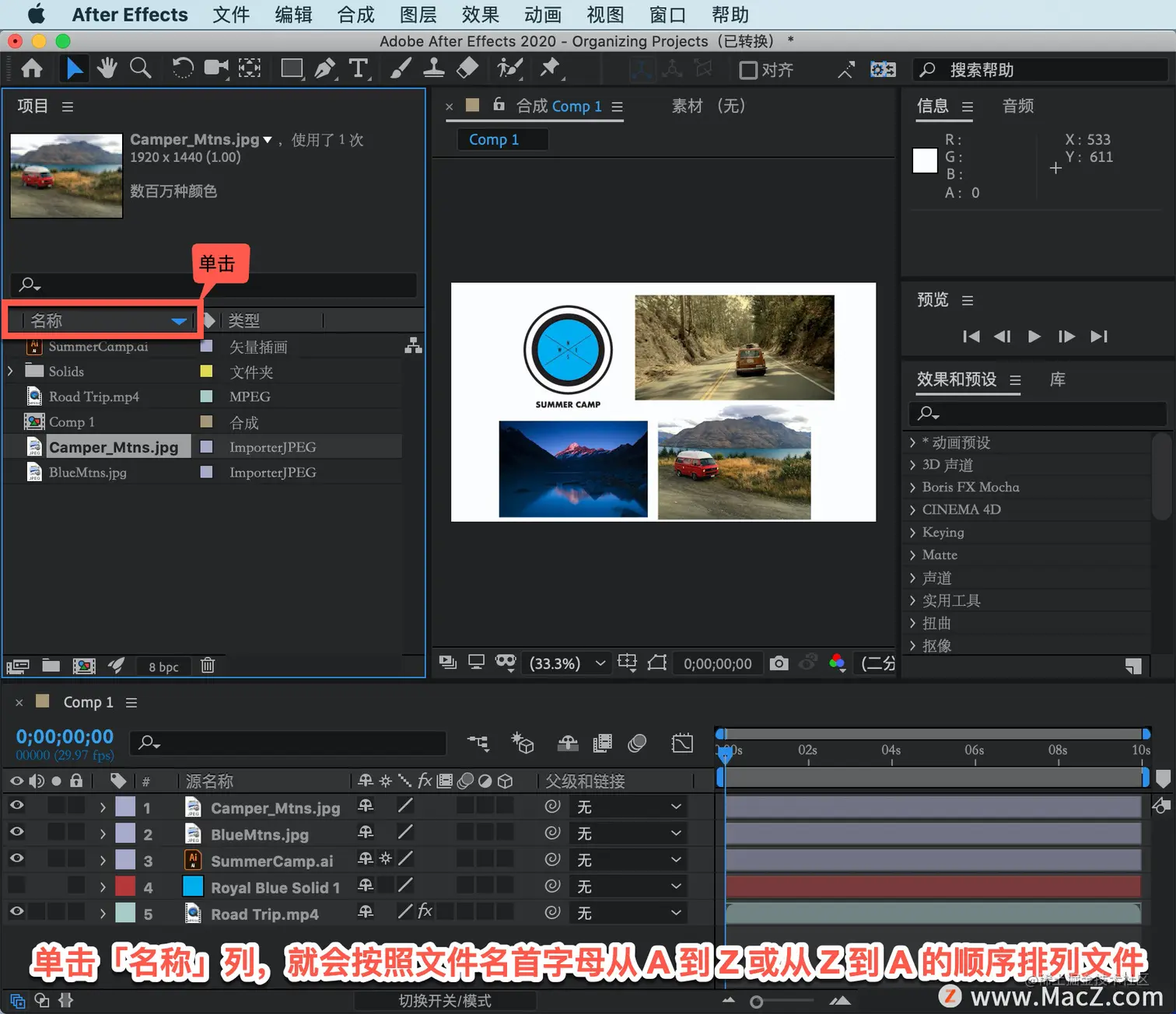The width and height of the screenshot is (1176, 1014).
Task: Click the Solids folder yellow label swatch
Action: (206, 371)
